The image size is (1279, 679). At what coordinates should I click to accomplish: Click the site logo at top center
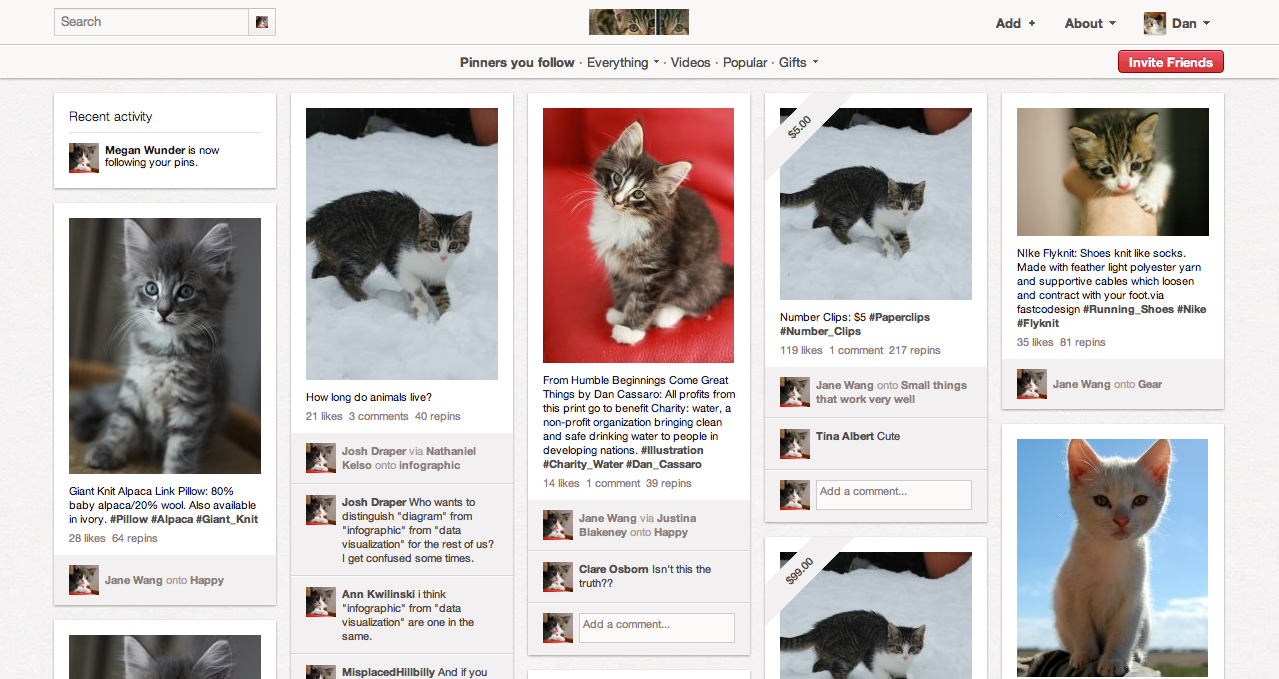[x=639, y=22]
